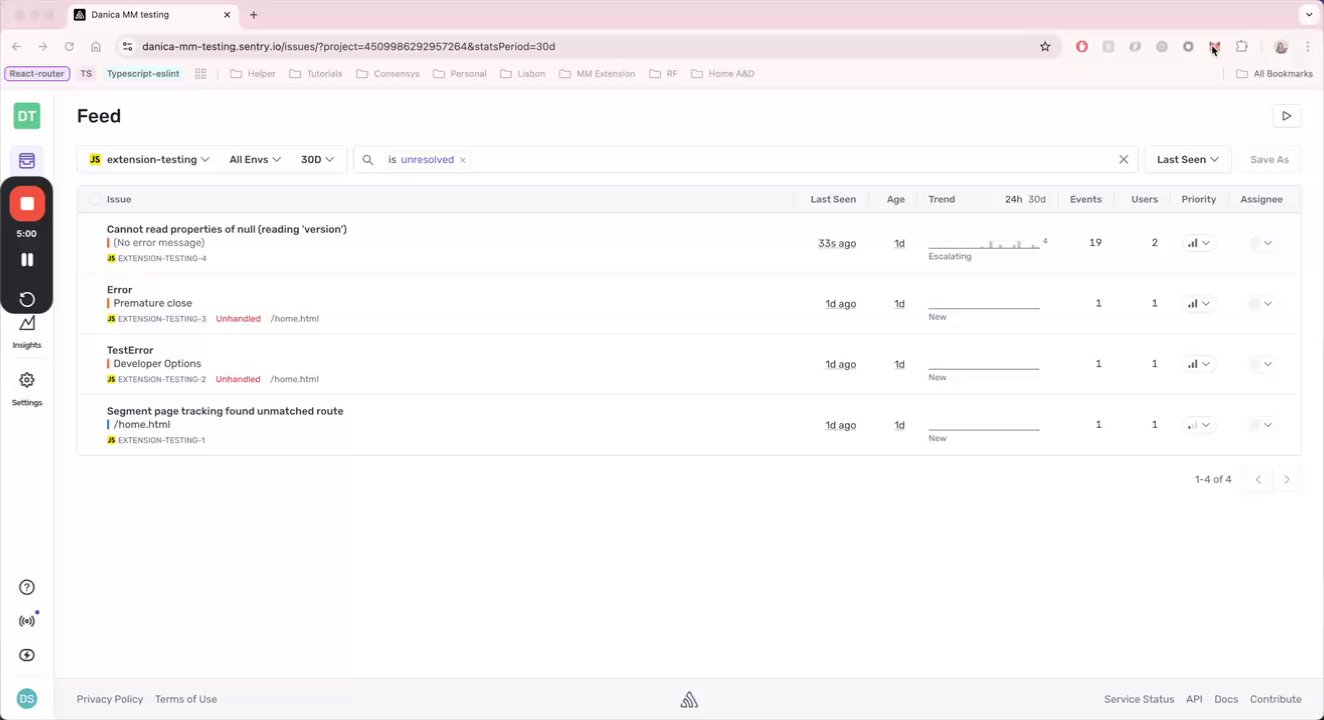Remove the 'is unresolved' filter token
Screen dimensions: 1324x720
463,160
